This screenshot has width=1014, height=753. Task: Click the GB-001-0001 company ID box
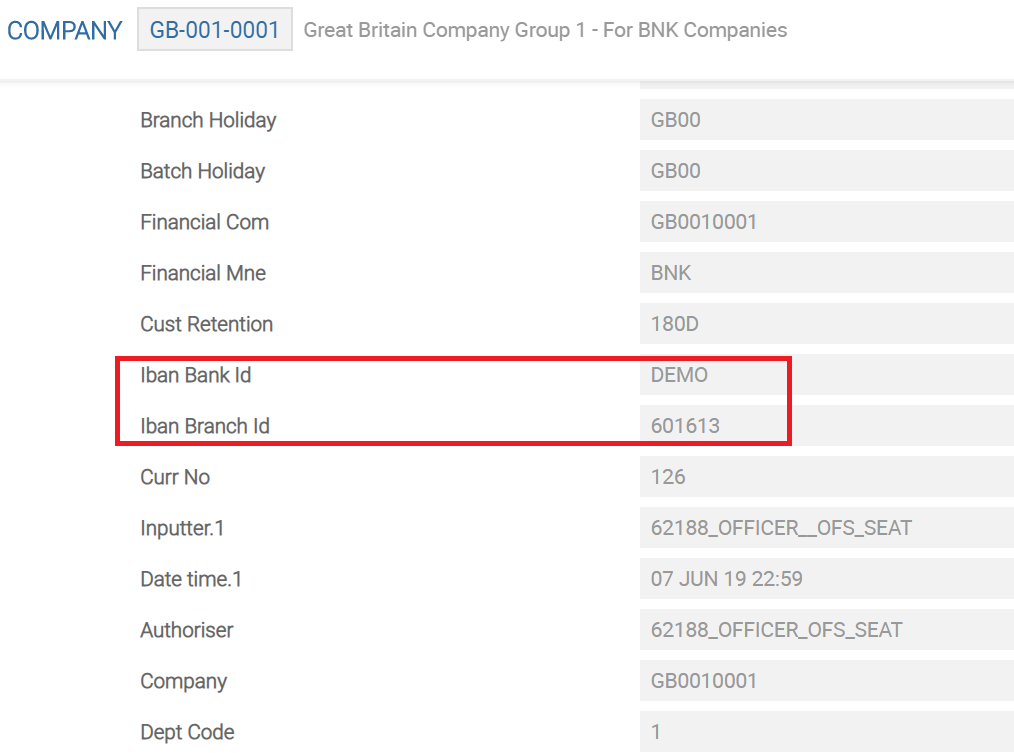[x=214, y=30]
